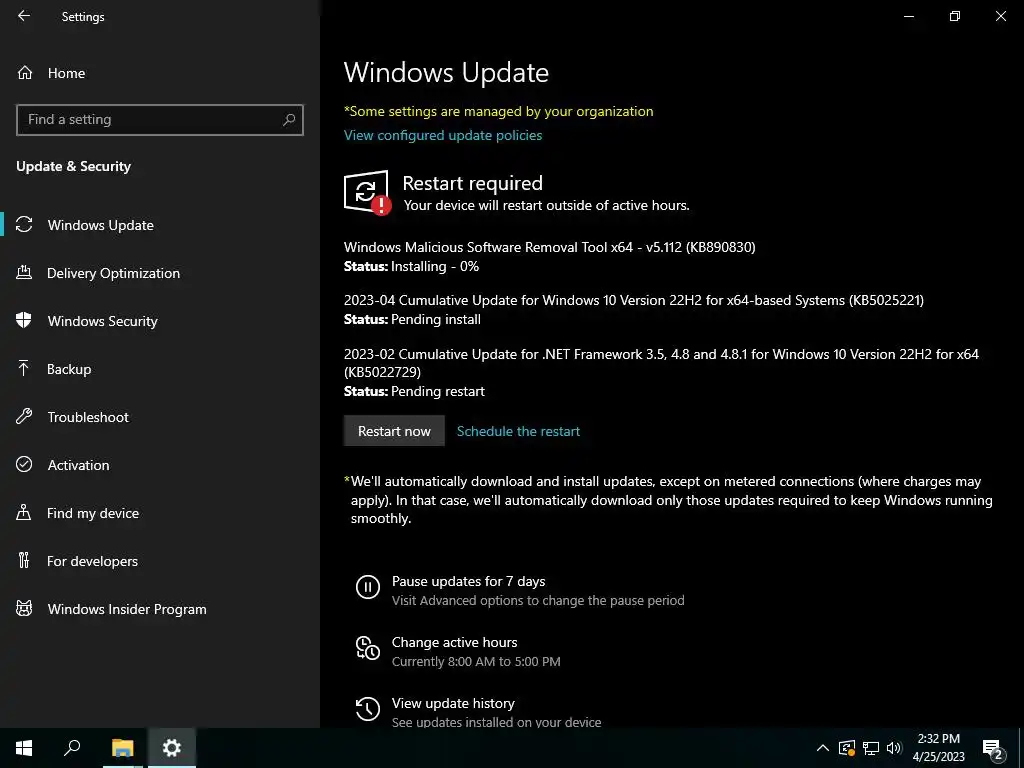Show hidden system tray icons
Screen dimensions: 1024x768
point(823,748)
